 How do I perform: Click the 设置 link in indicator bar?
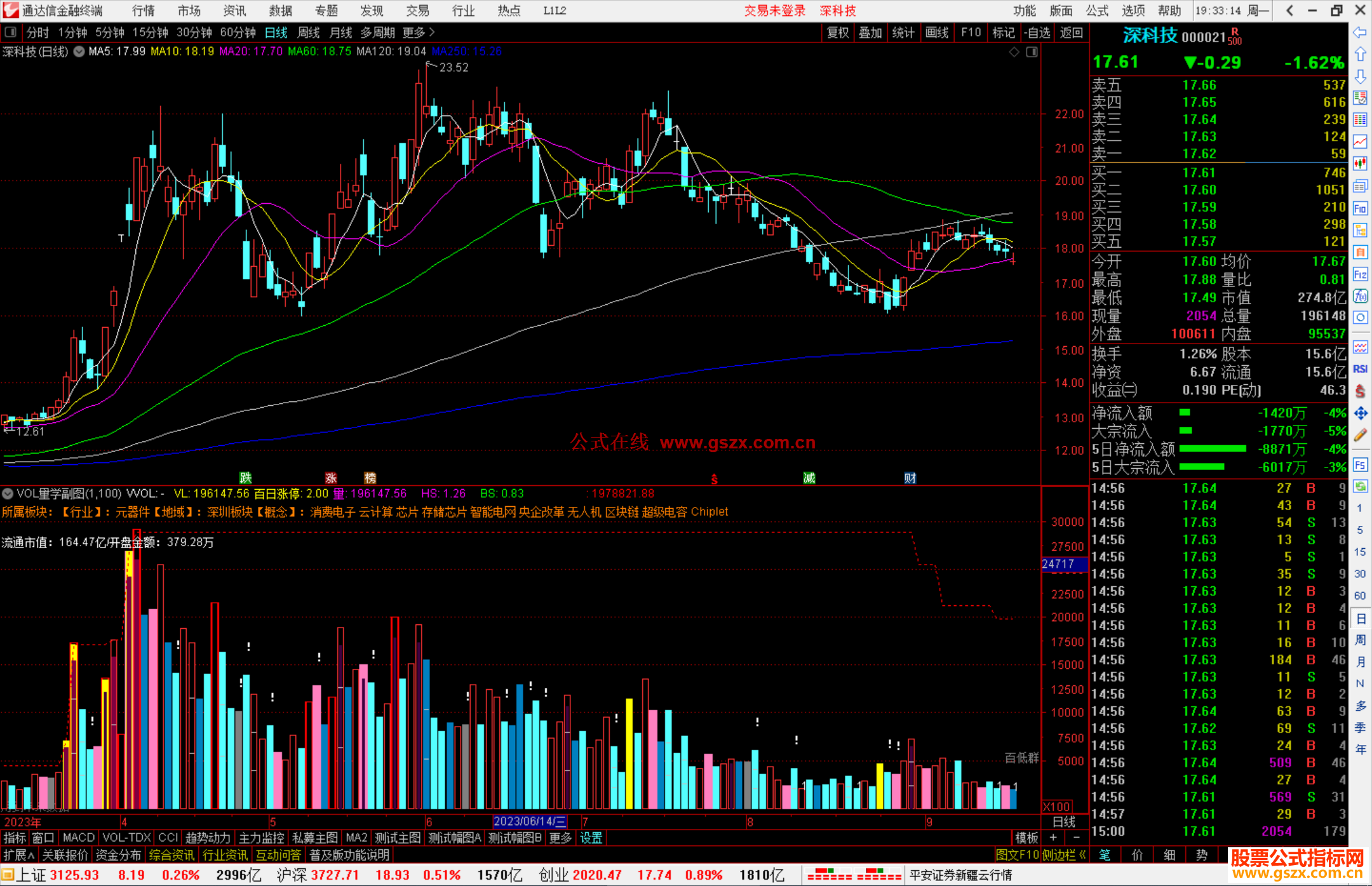pyautogui.click(x=591, y=838)
